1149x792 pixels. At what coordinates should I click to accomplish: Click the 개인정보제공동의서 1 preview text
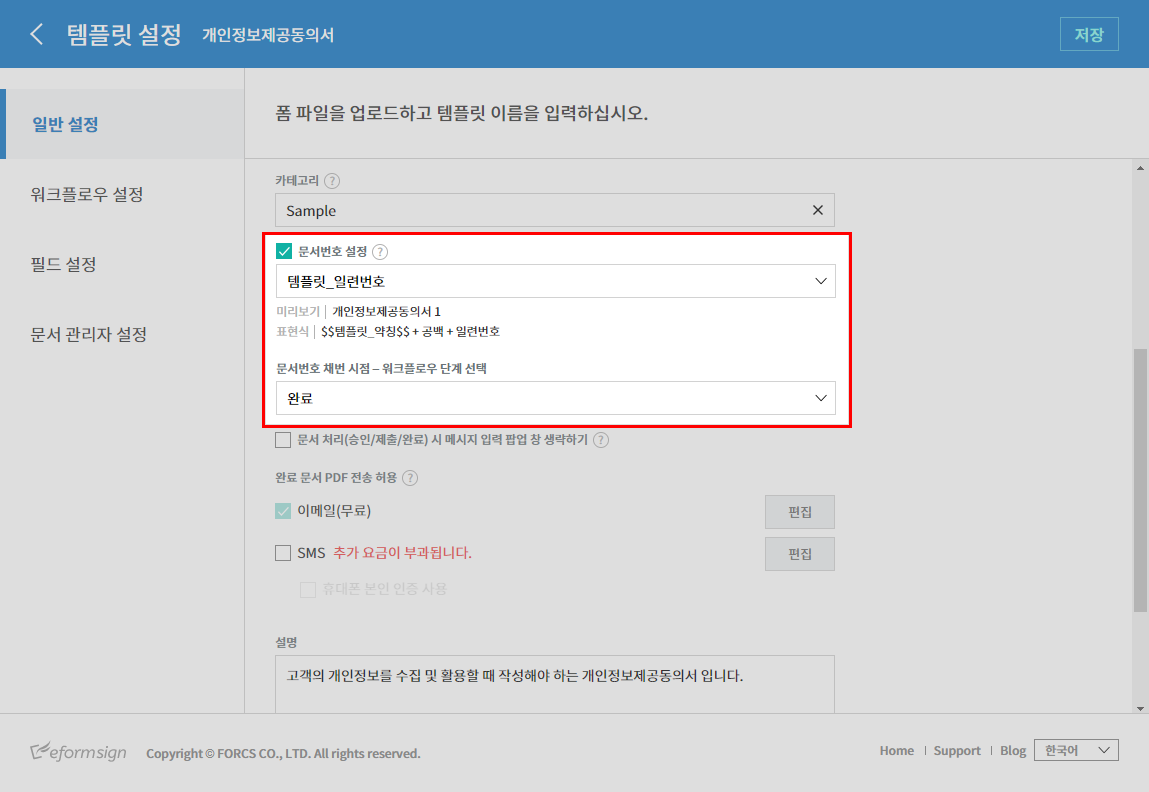click(x=386, y=311)
